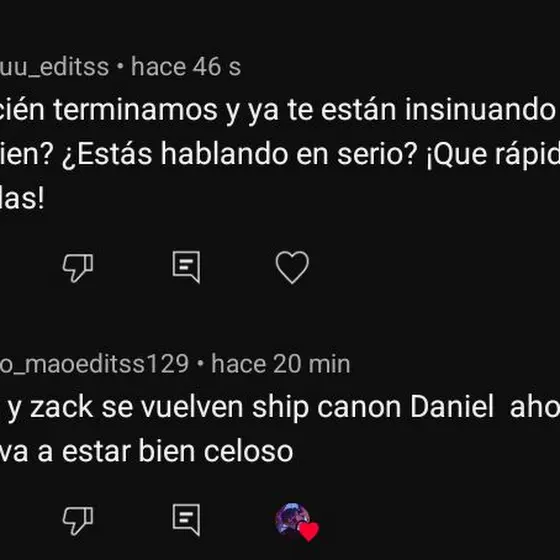Dislike the o_maoeditss129 comment
The height and width of the screenshot is (560, 560).
click(78, 520)
